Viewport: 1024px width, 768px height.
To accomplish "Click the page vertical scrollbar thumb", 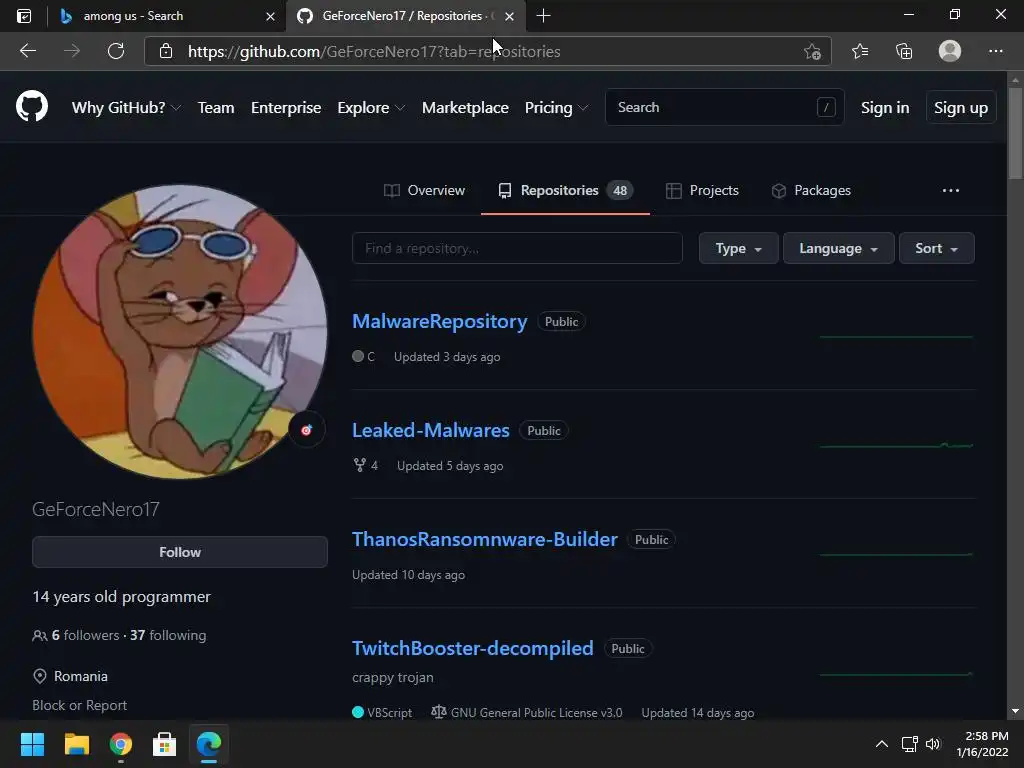I will point(1015,133).
